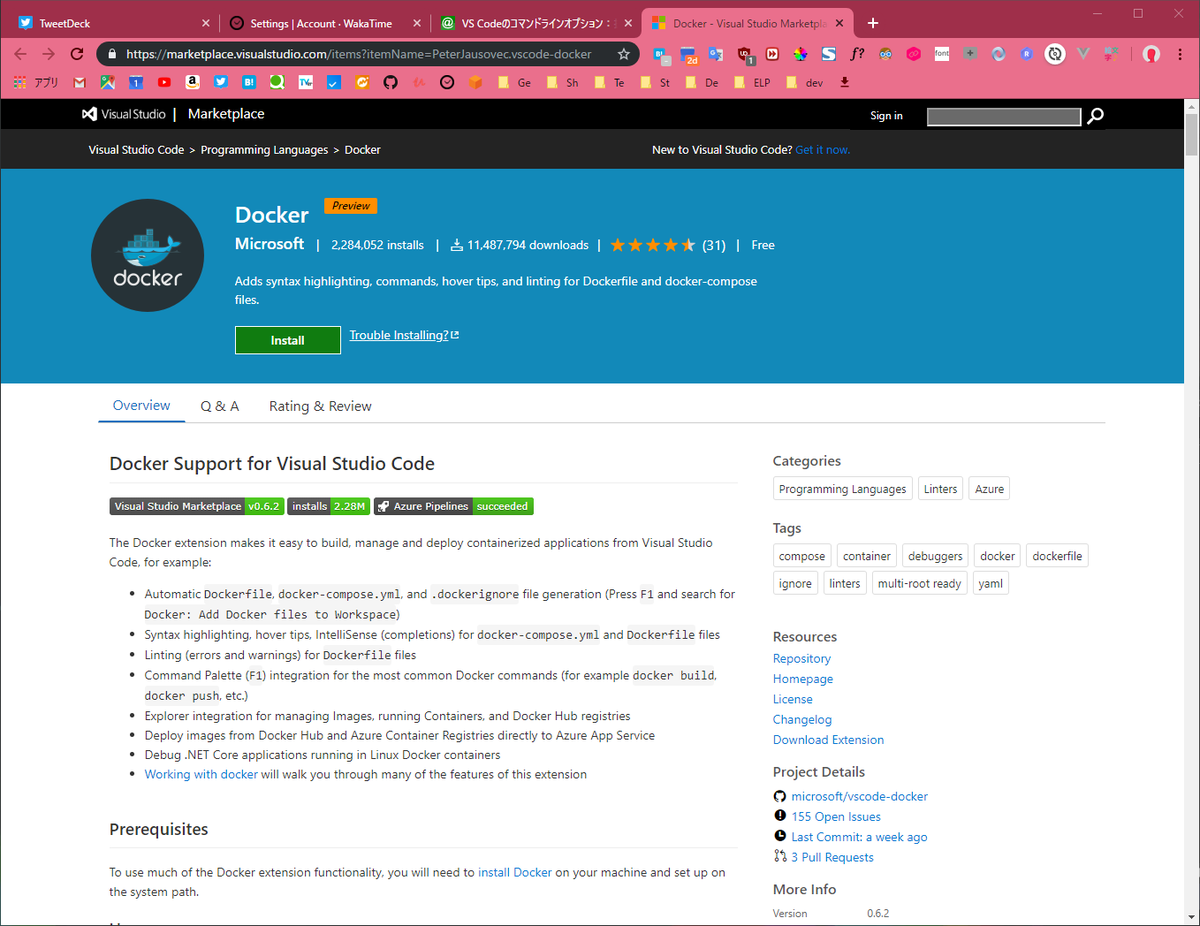Open the Q & A tab
The image size is (1200, 926).
coord(220,406)
